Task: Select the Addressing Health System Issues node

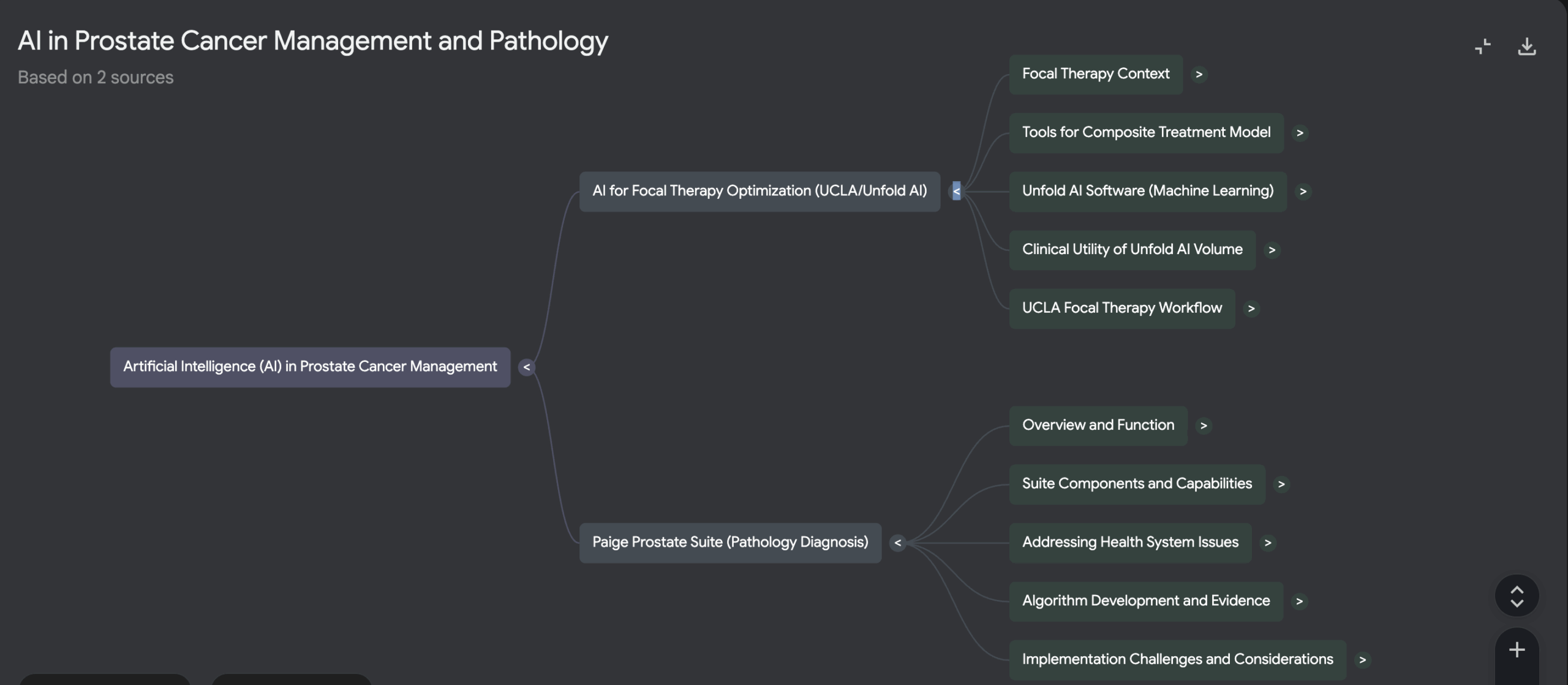Action: click(1130, 542)
